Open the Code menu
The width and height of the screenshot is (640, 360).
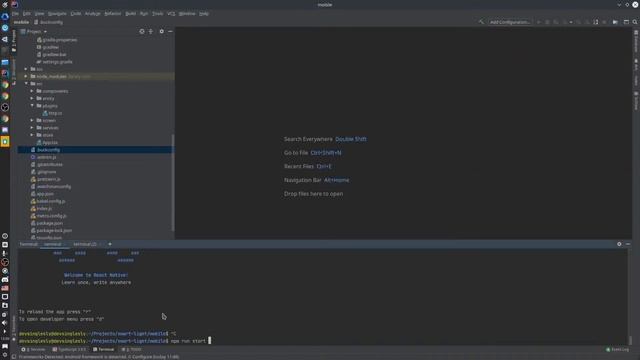coord(76,13)
